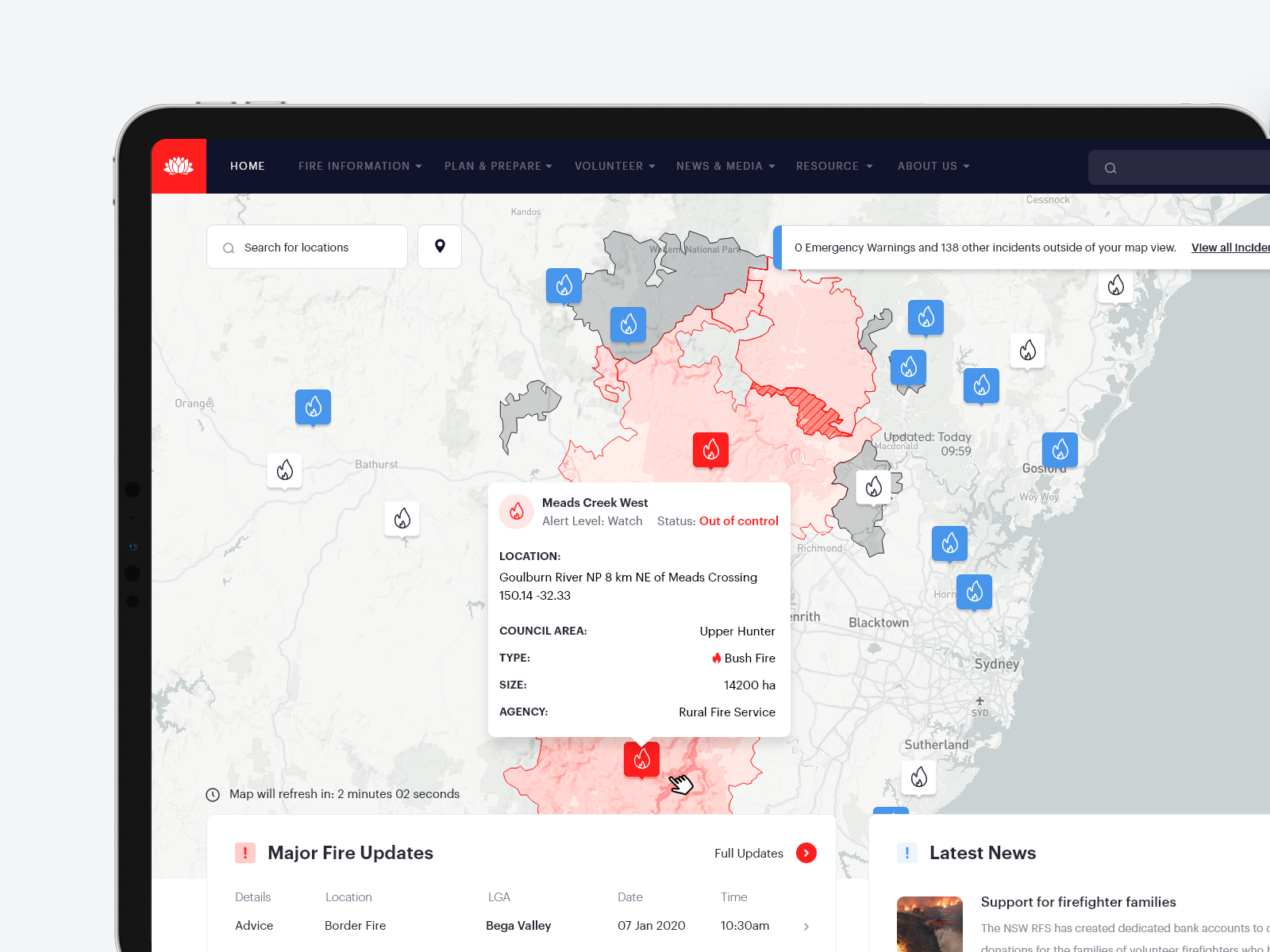Select the blue fire marker near Gosford

pyautogui.click(x=1060, y=451)
